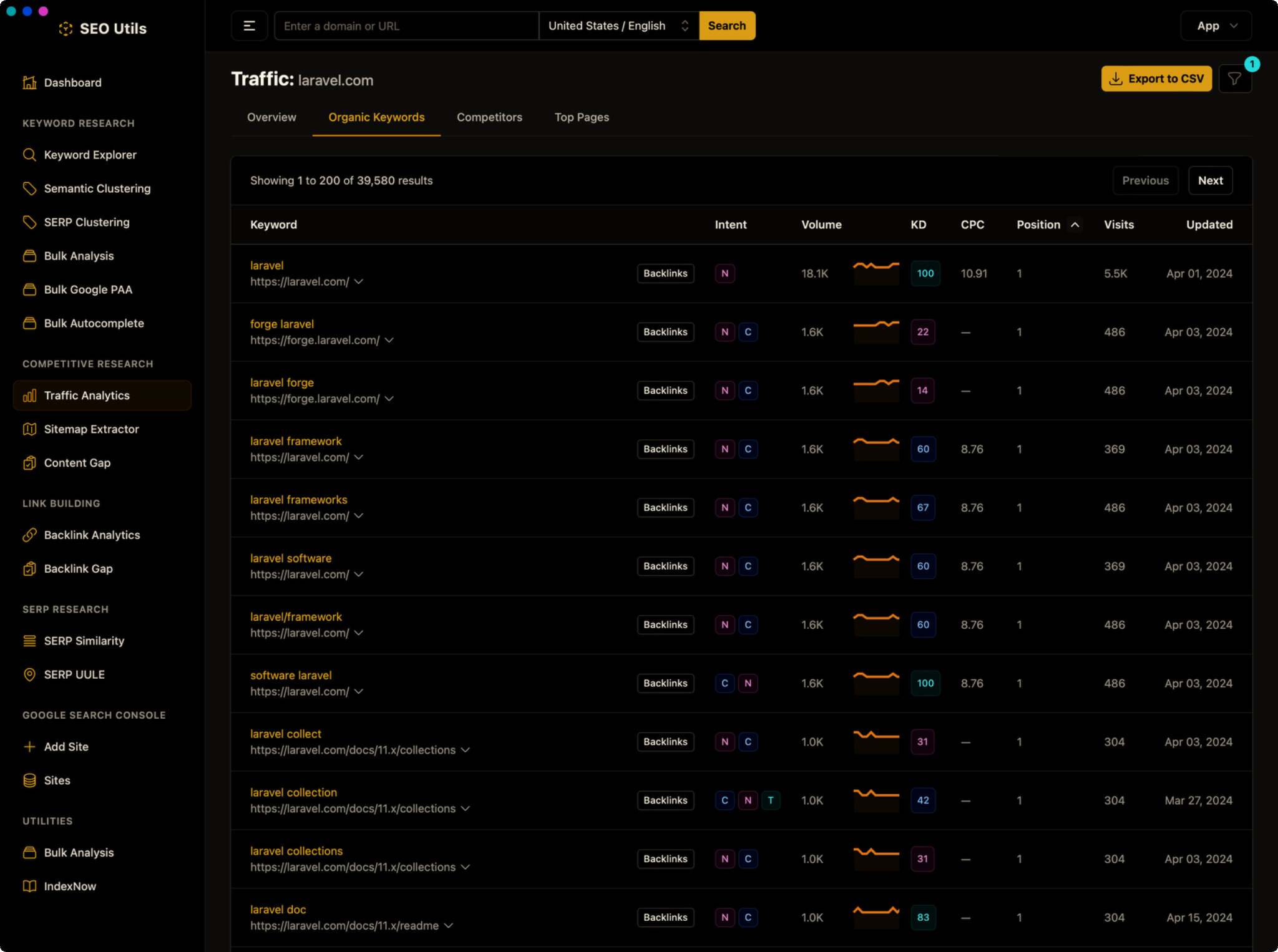The width and height of the screenshot is (1278, 952).
Task: Click the sidebar collapse icon beside search bar
Action: [250, 26]
